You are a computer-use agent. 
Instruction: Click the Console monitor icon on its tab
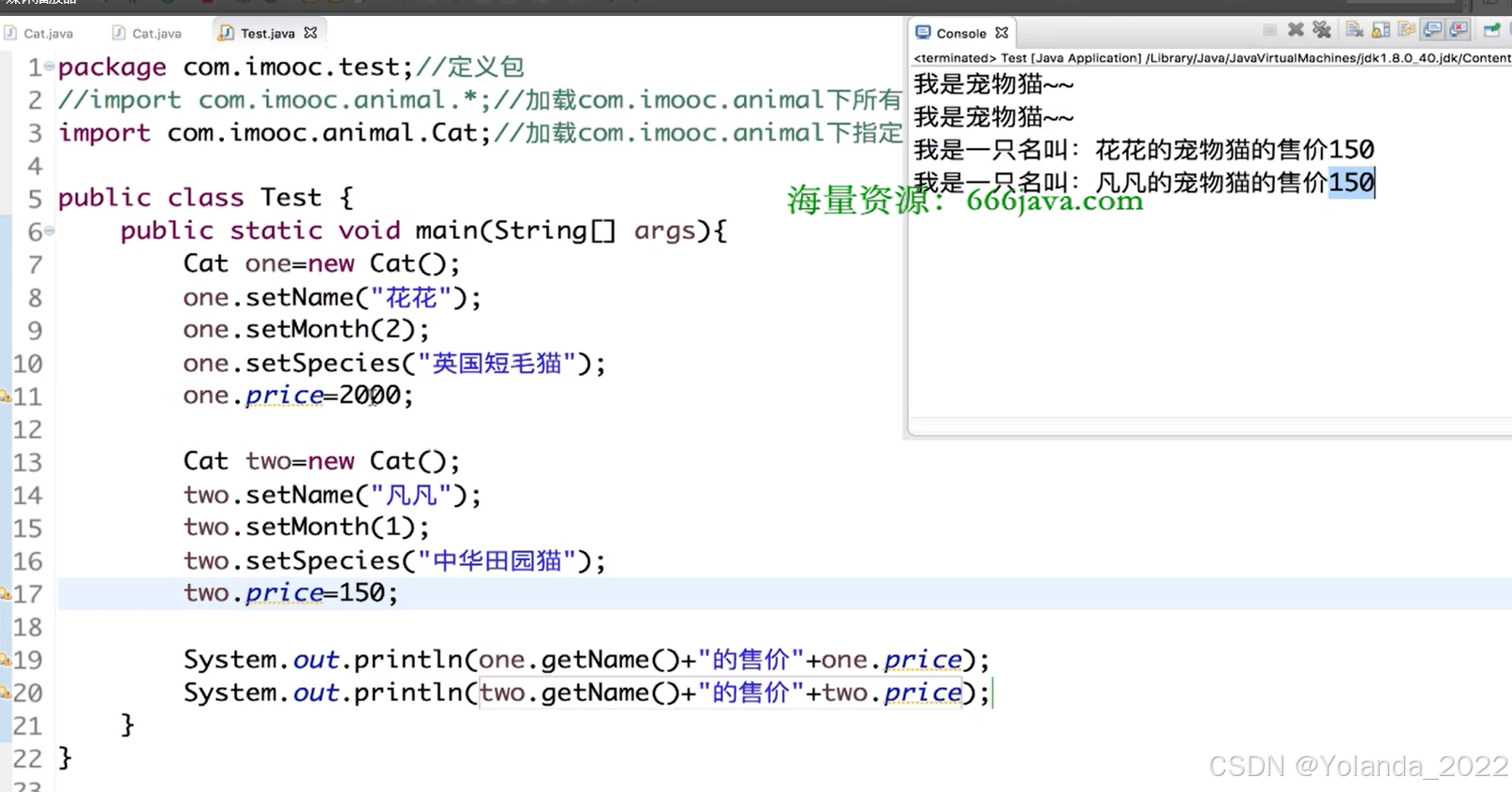coord(923,33)
